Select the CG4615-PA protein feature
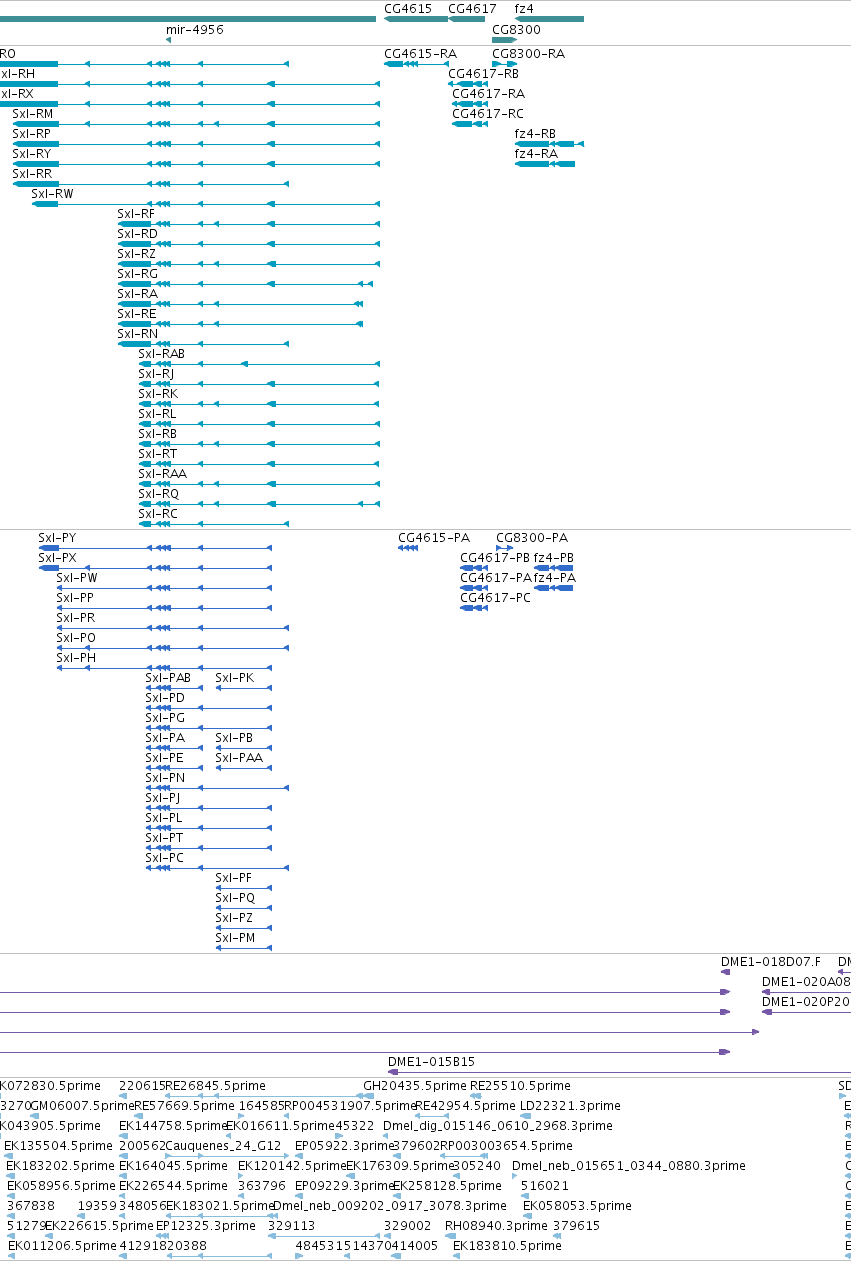The height and width of the screenshot is (1261, 851). pos(434,538)
